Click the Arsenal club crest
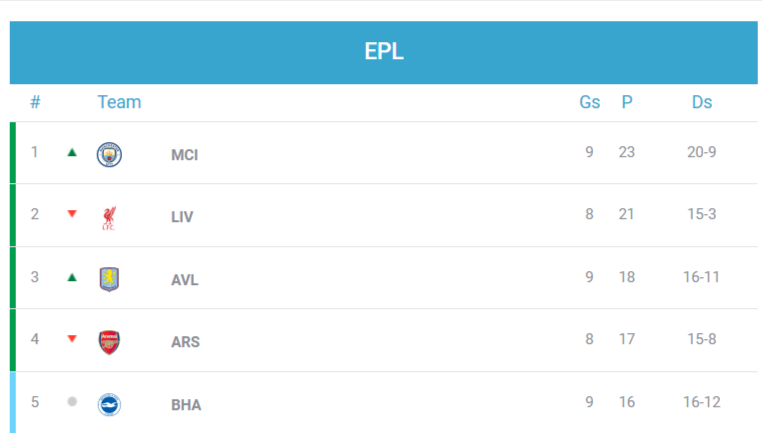 [x=109, y=341]
